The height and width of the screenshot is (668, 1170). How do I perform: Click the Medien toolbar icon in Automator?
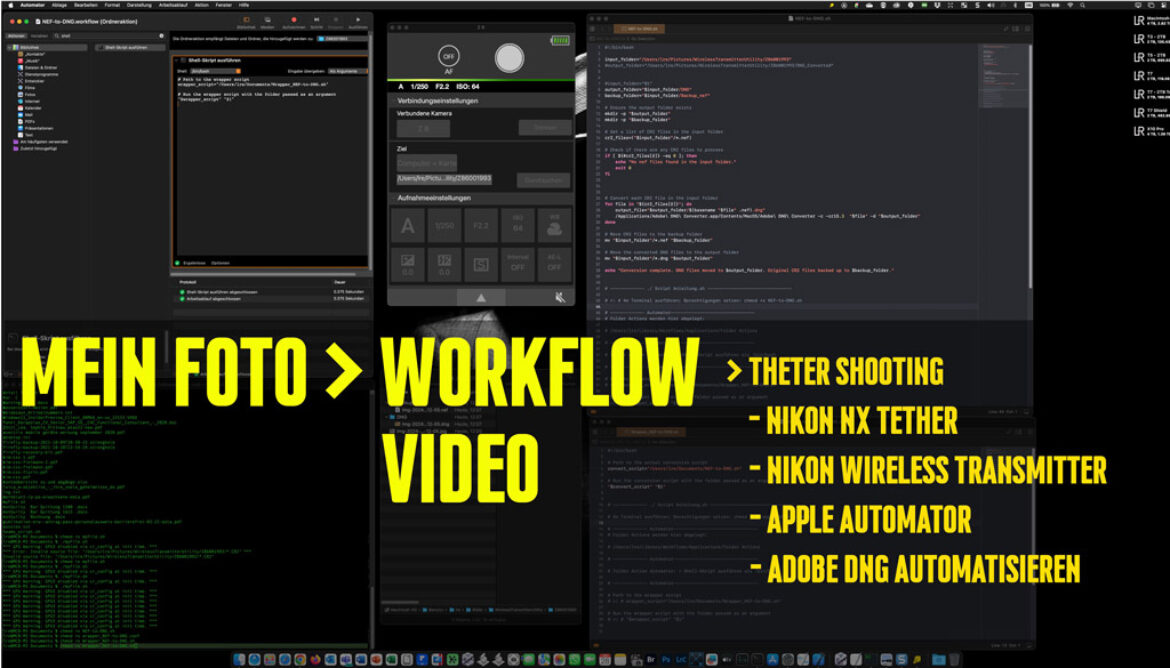[x=267, y=22]
